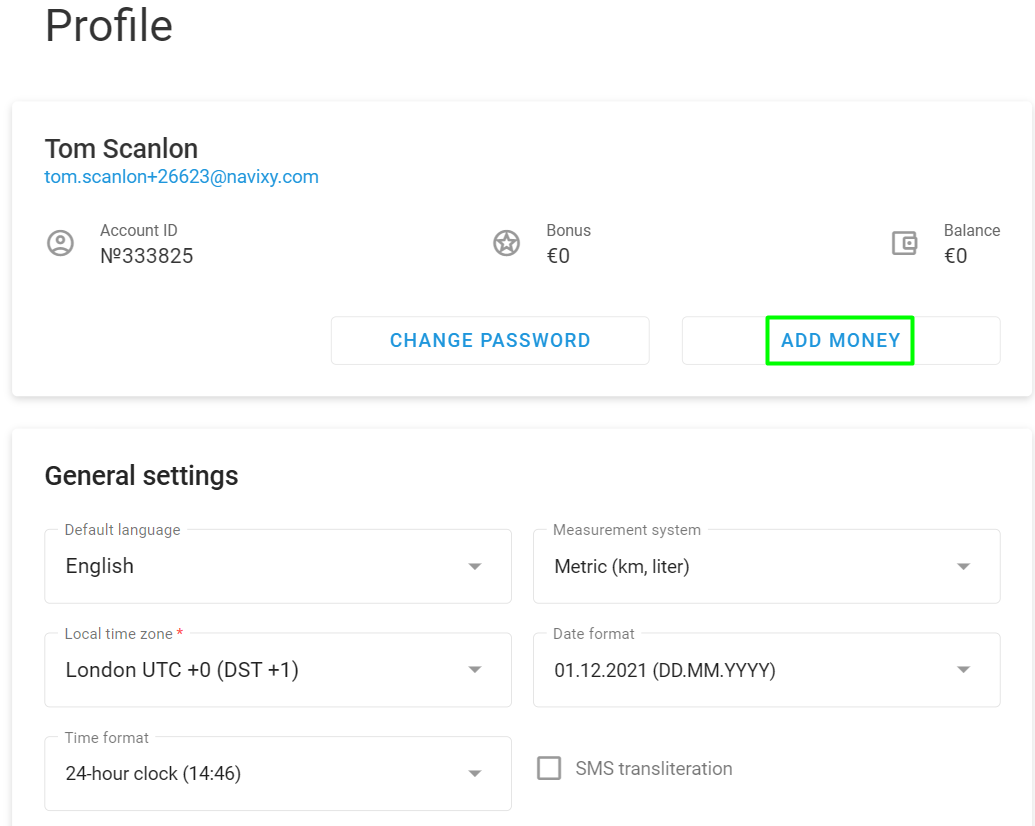Click the Balance card icon
The height and width of the screenshot is (826, 1035).
904,242
